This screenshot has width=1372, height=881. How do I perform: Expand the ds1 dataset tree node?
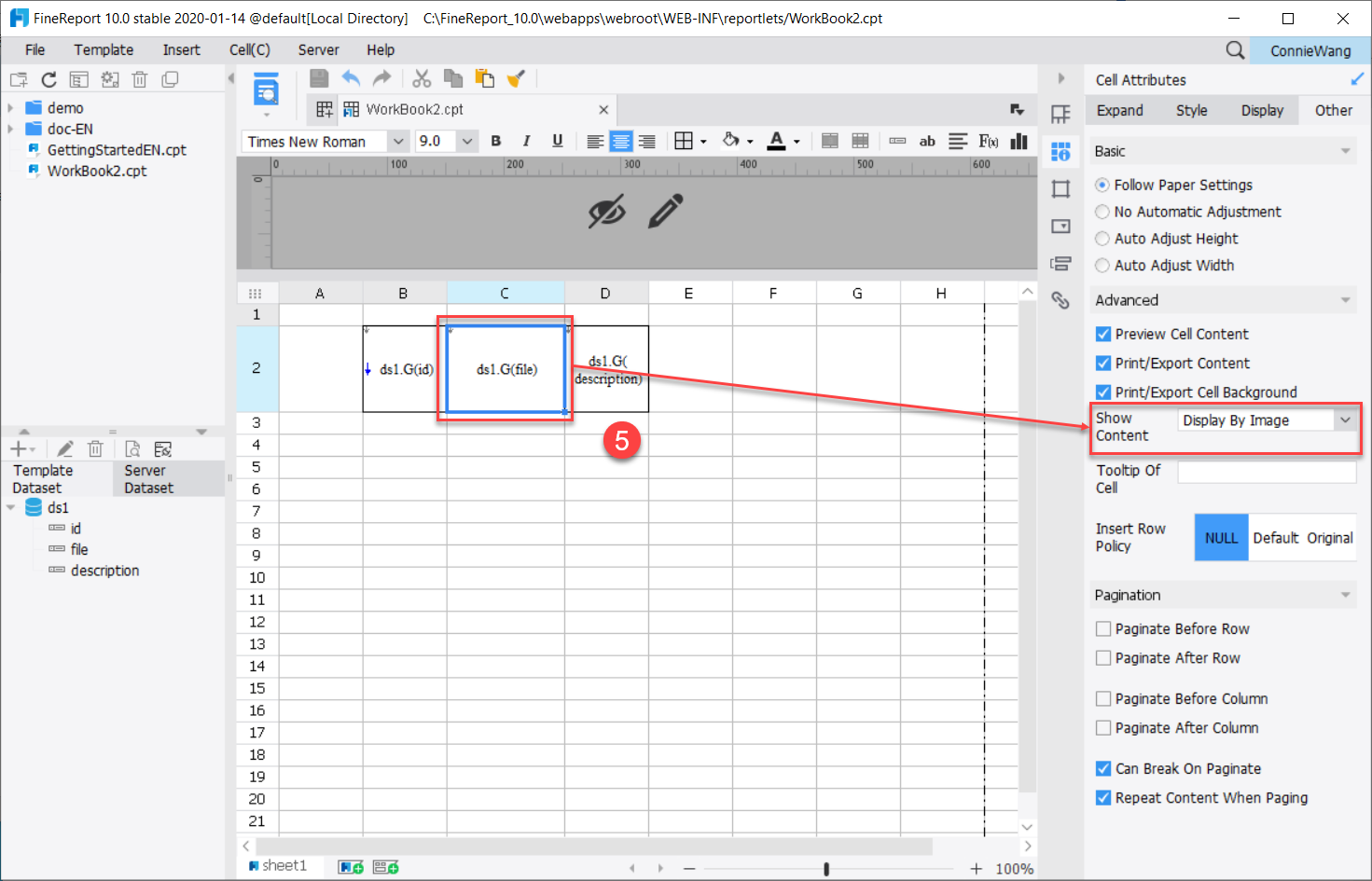[11, 507]
